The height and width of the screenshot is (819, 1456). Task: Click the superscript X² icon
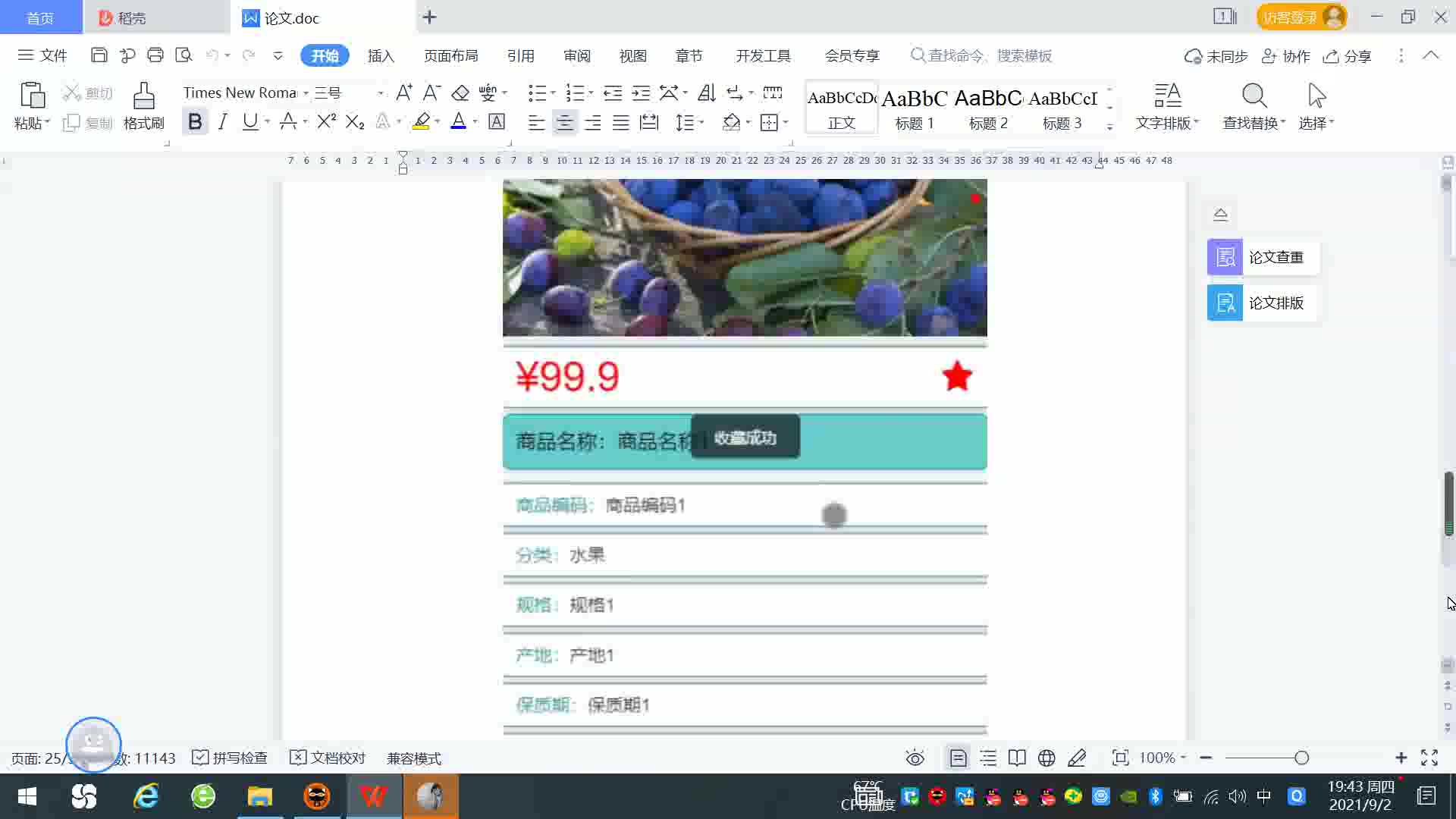click(326, 122)
